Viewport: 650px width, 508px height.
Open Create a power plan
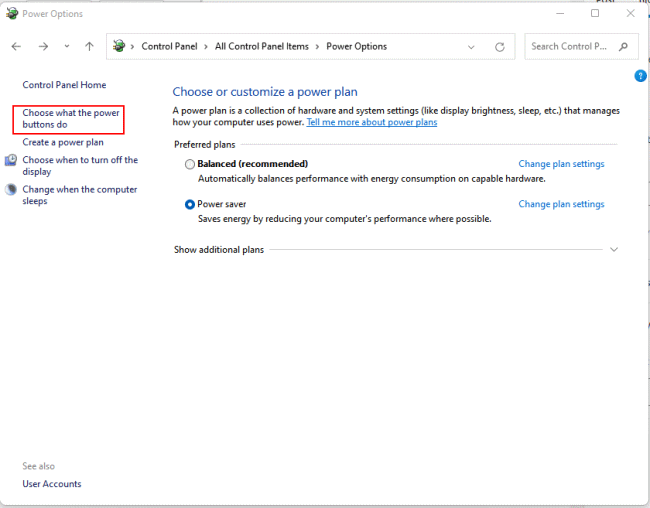click(x=63, y=142)
